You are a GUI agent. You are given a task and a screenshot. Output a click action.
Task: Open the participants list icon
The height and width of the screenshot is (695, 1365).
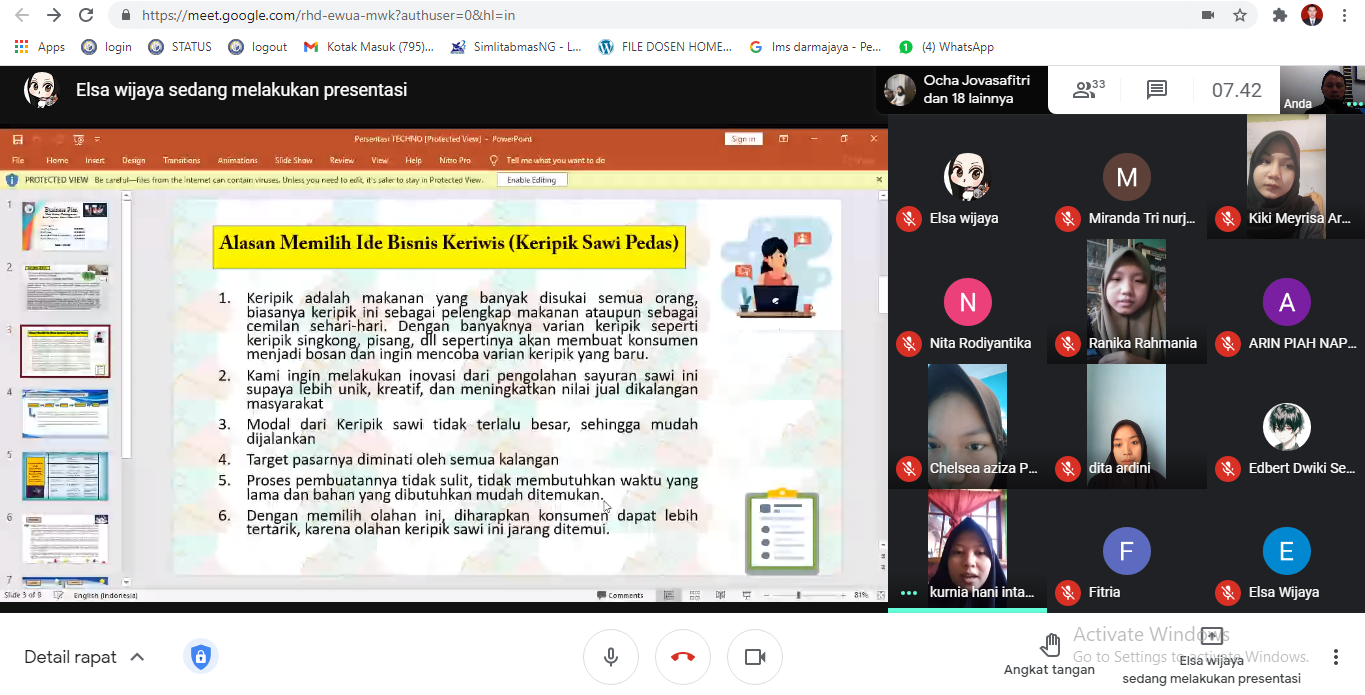pyautogui.click(x=1088, y=90)
